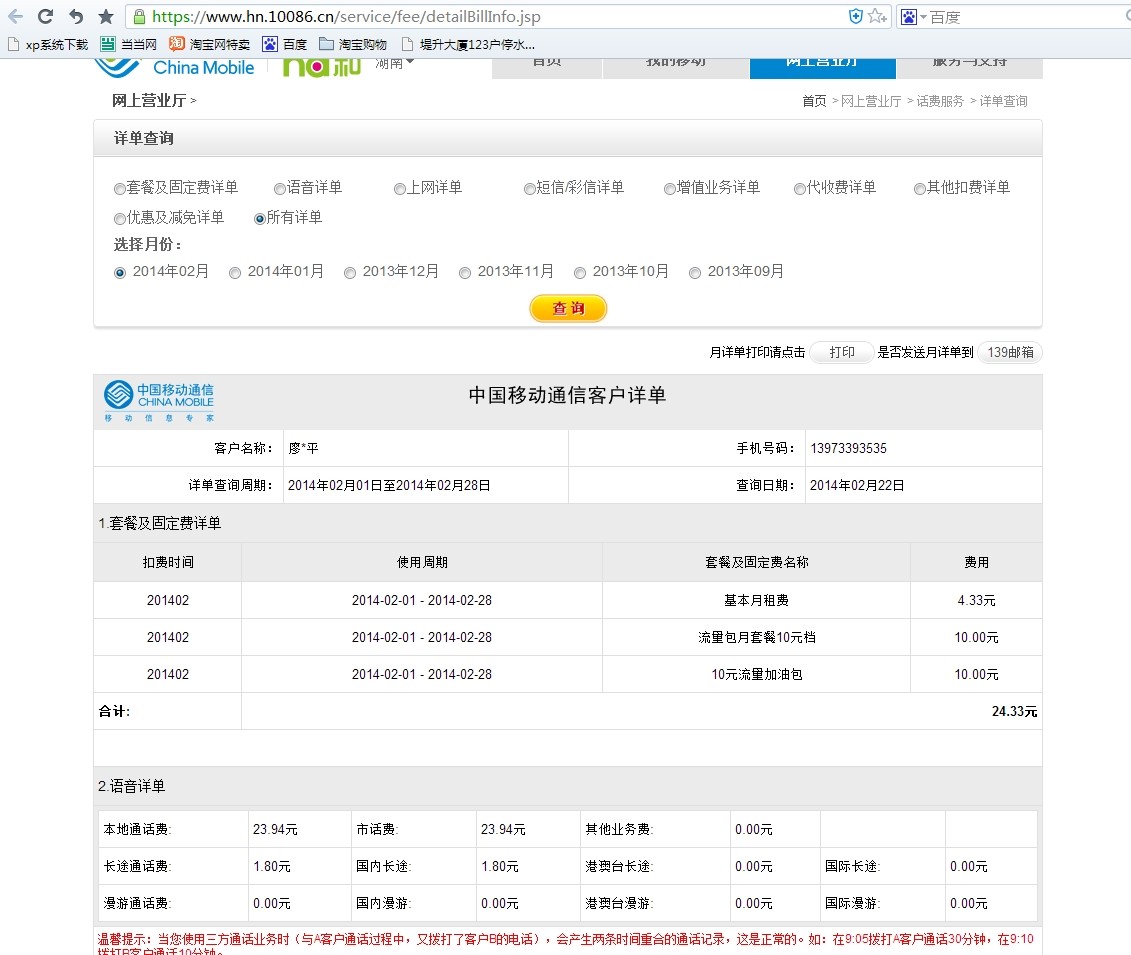Bookmark page with the black star icon
Viewport: 1131px width, 955px height.
106,16
